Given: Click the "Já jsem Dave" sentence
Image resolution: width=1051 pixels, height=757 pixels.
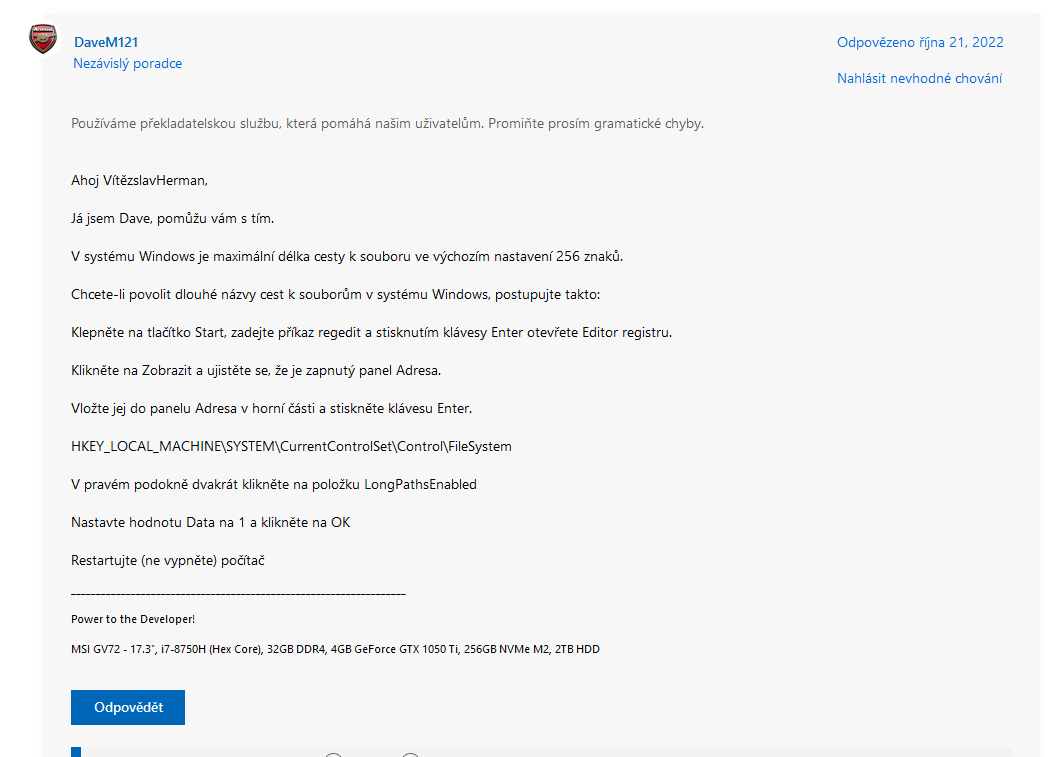Looking at the screenshot, I should tap(172, 218).
